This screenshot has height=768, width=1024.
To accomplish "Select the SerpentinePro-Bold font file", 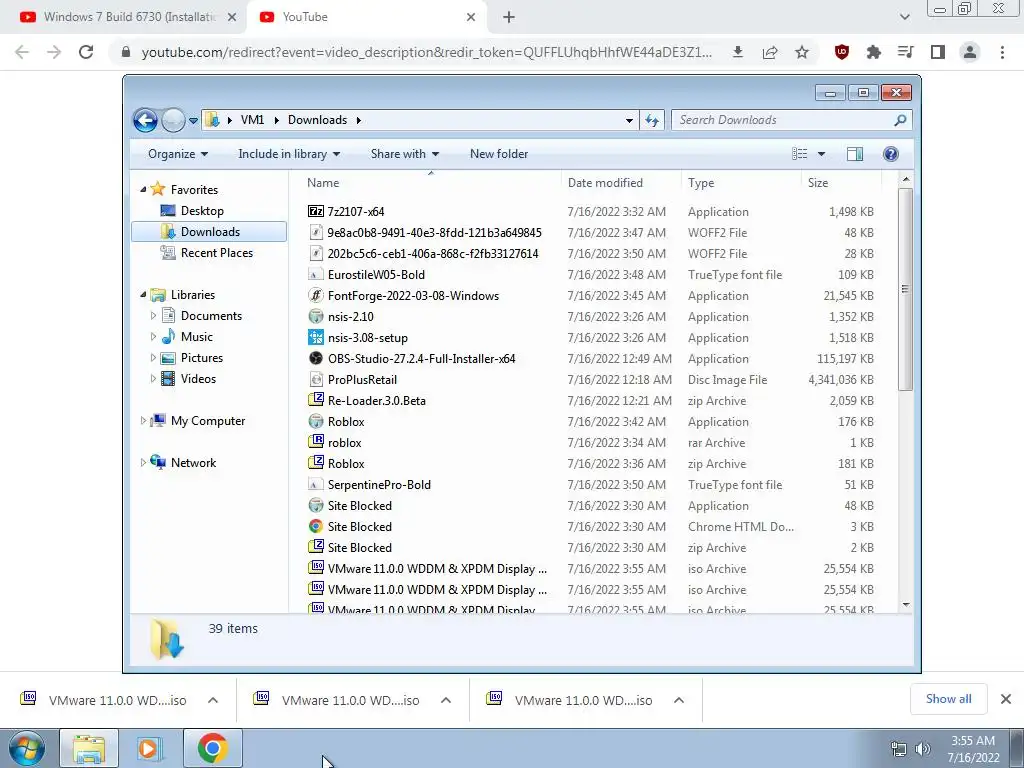I will (379, 485).
